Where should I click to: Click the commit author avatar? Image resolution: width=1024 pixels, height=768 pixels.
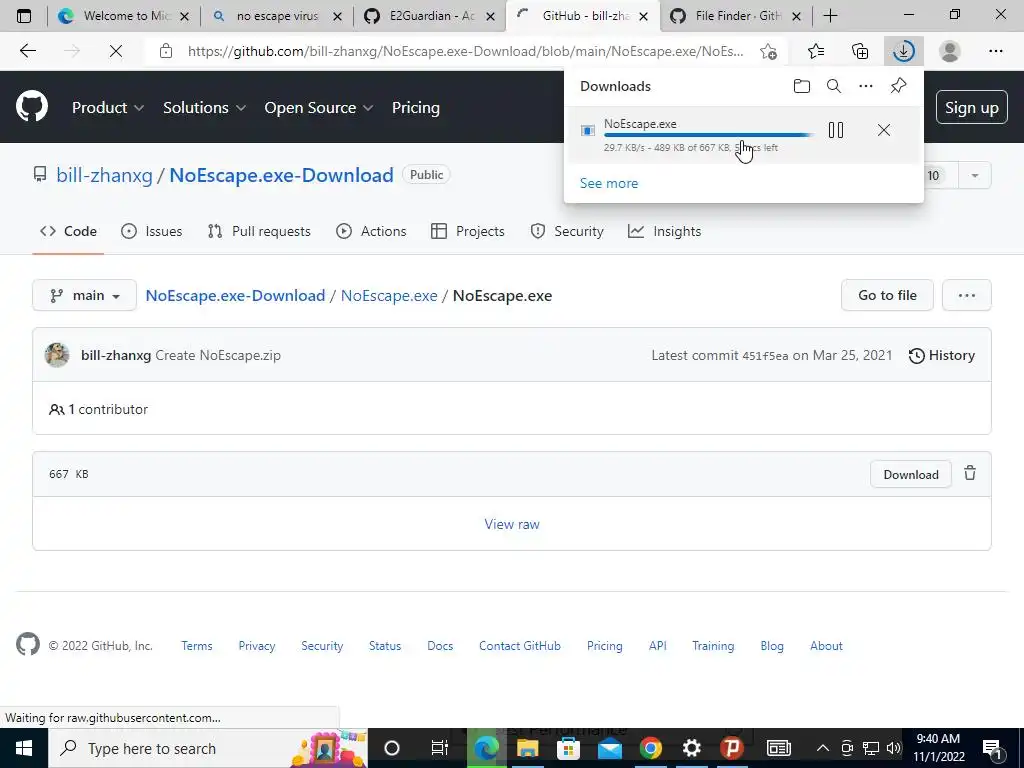(57, 355)
